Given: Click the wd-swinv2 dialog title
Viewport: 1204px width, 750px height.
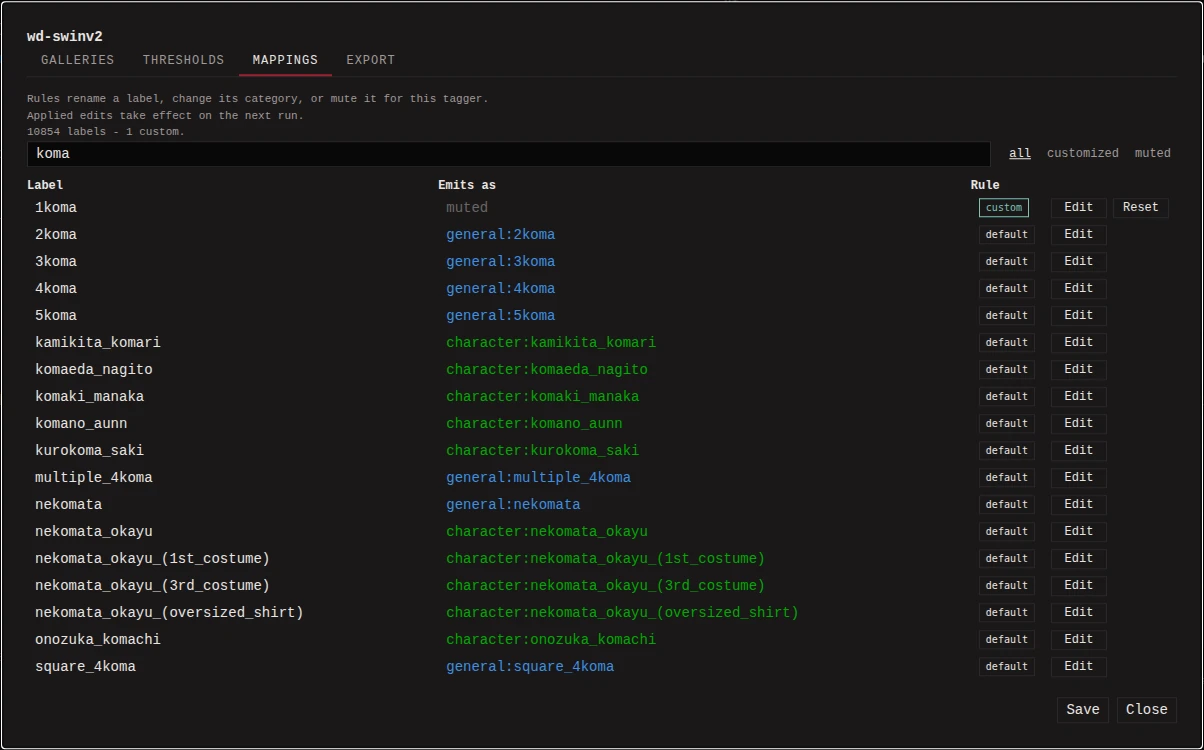Looking at the screenshot, I should tap(65, 37).
